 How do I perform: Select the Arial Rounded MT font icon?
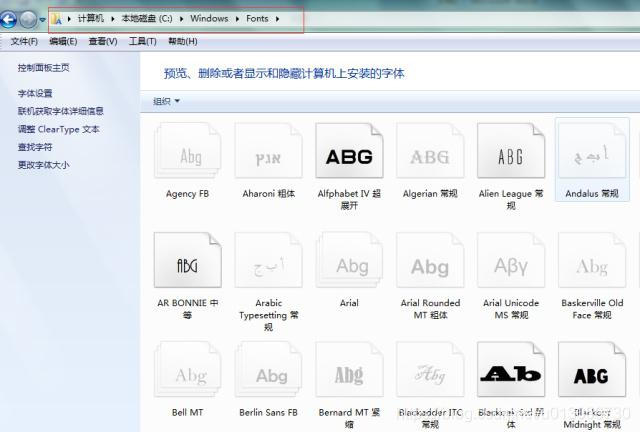[x=430, y=260]
